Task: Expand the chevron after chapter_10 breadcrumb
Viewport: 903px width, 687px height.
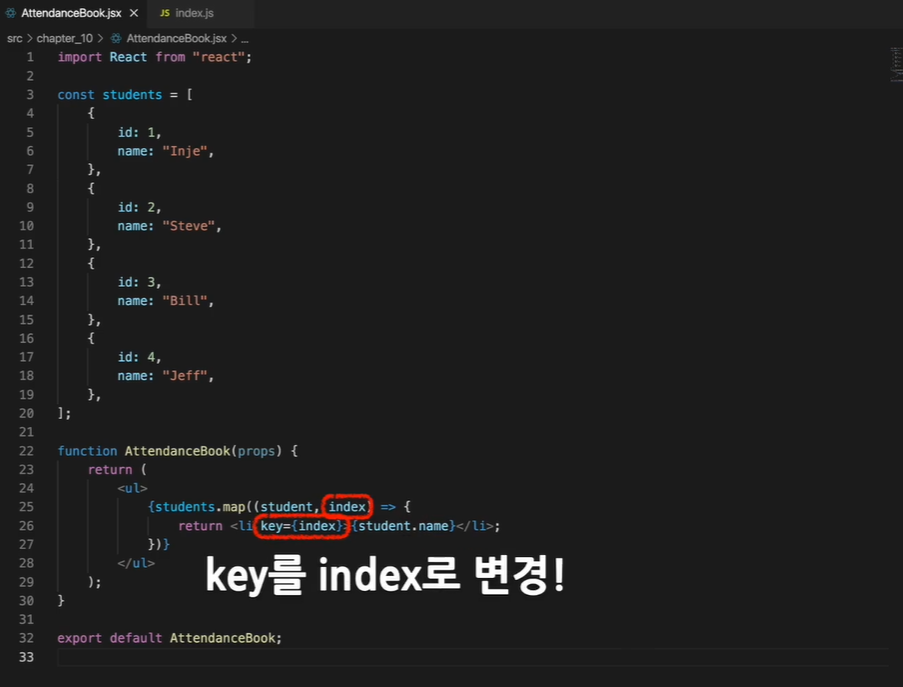Action: (x=100, y=39)
